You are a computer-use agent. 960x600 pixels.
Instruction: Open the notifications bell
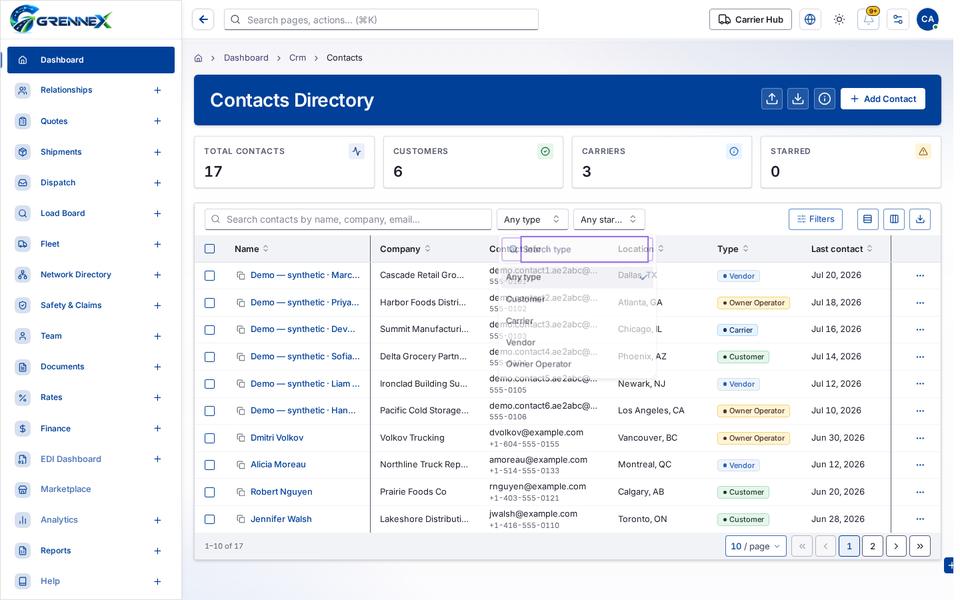[x=868, y=20]
